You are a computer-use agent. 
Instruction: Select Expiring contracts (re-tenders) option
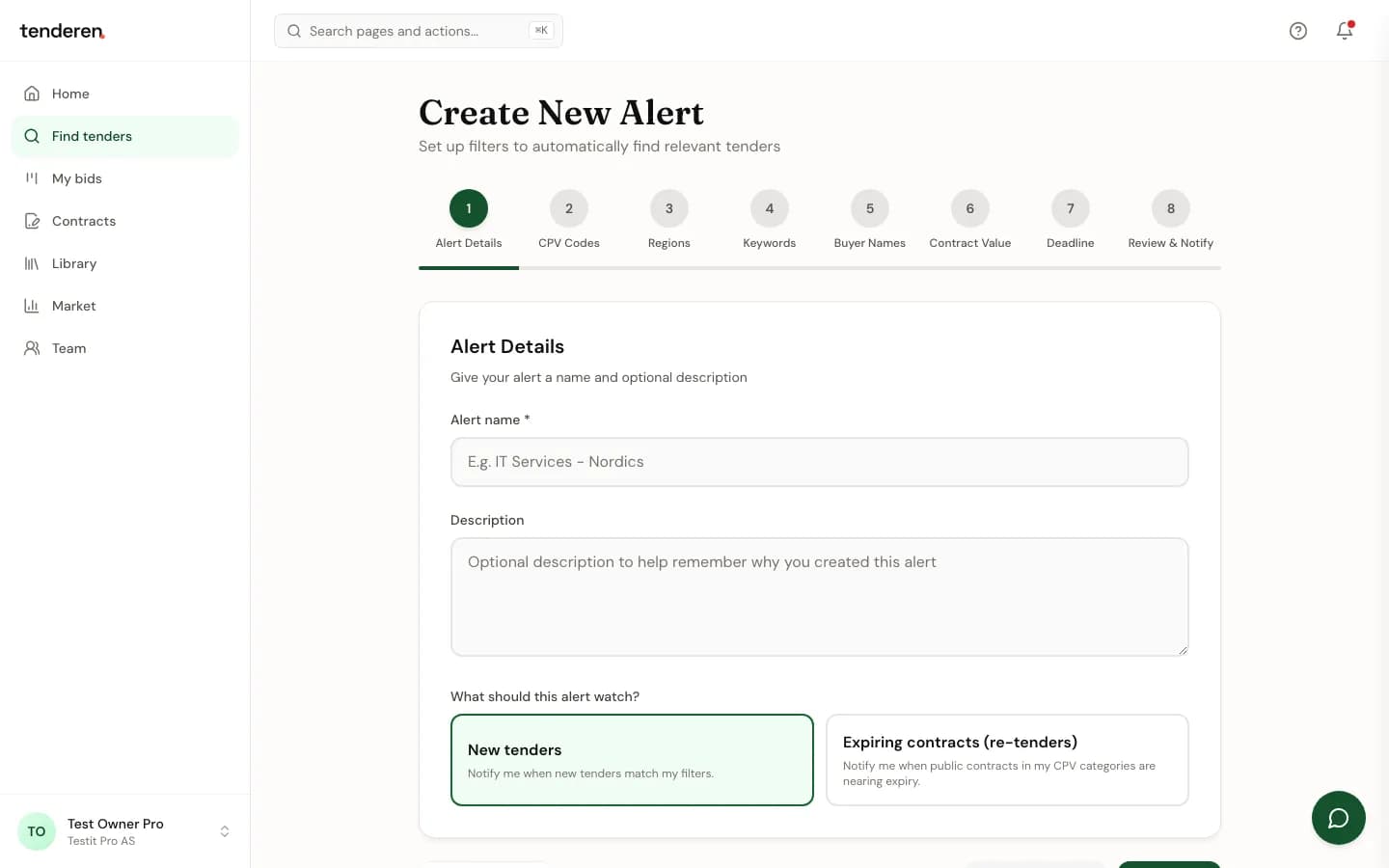1007,760
